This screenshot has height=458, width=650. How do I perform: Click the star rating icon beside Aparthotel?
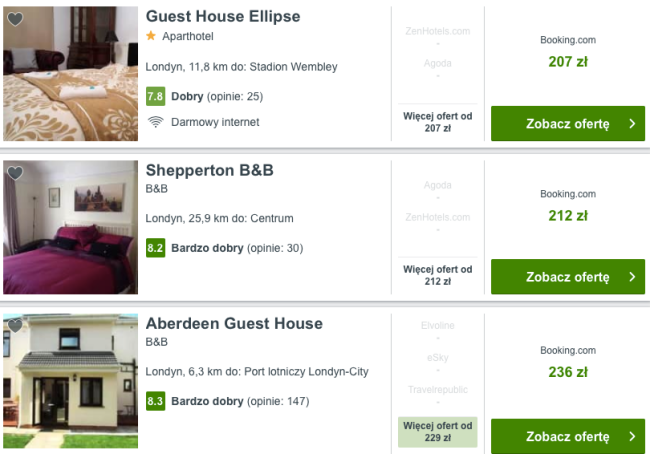(151, 36)
